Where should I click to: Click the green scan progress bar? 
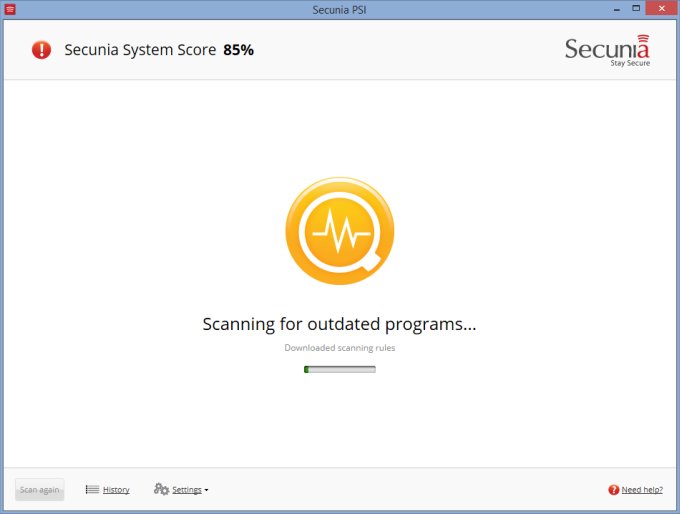tap(340, 370)
